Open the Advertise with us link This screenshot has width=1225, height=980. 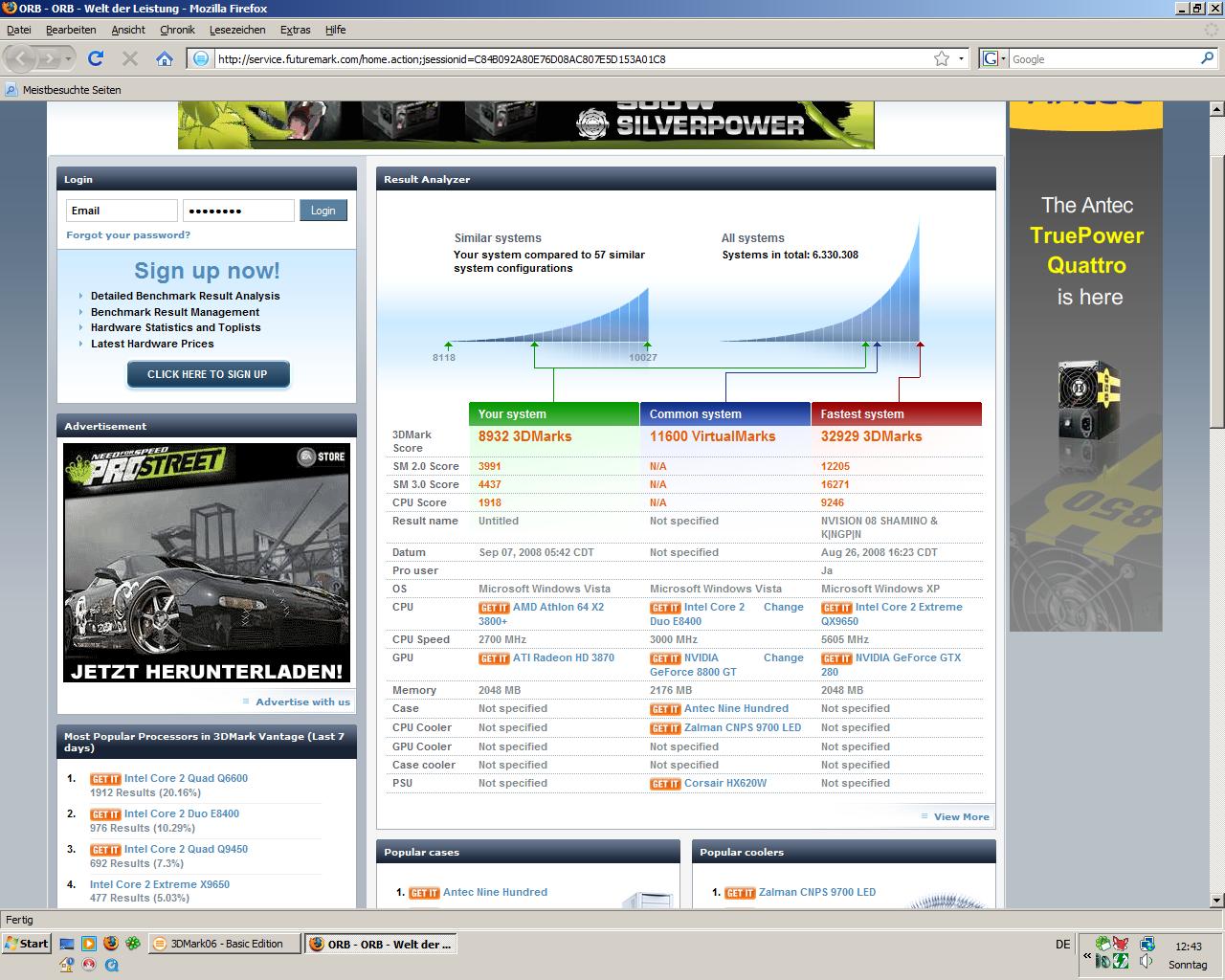pos(302,702)
